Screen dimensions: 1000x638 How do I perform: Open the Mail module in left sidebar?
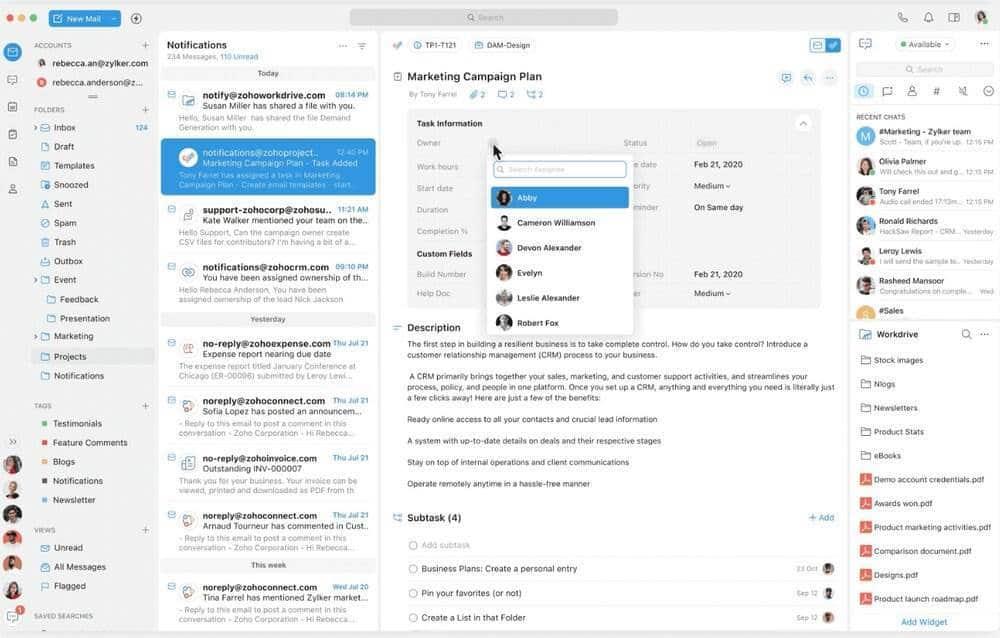click(x=12, y=52)
